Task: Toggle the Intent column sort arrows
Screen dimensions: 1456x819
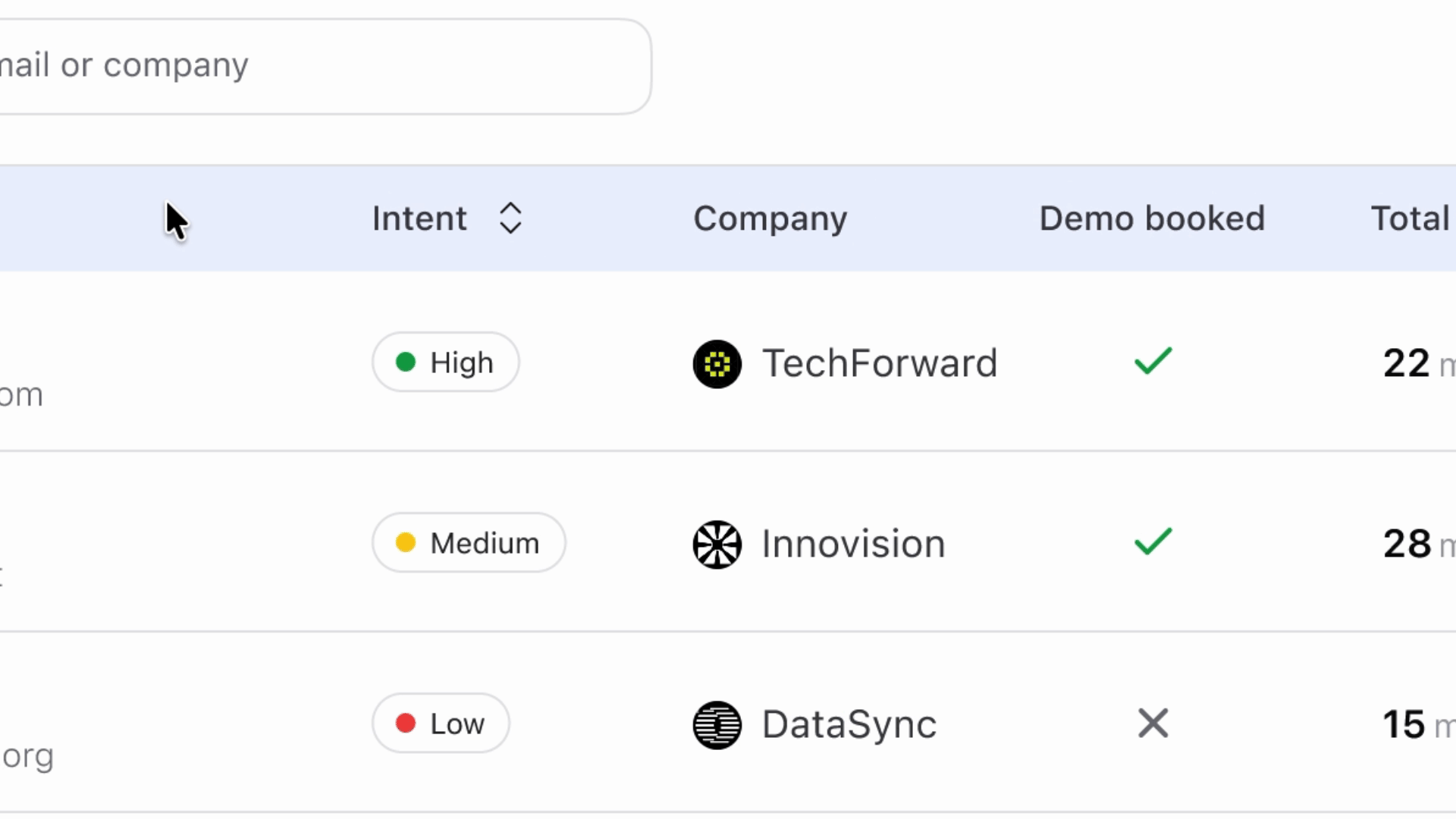Action: tap(510, 218)
